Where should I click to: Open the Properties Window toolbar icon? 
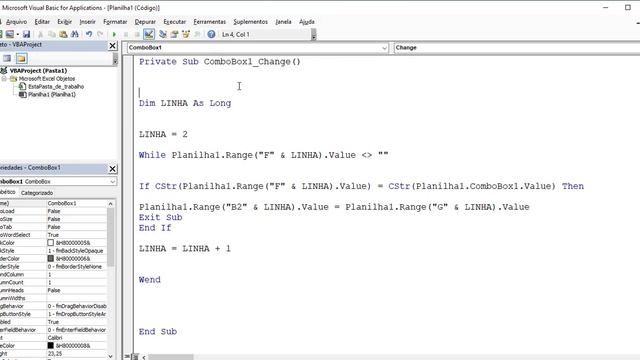pos(174,34)
